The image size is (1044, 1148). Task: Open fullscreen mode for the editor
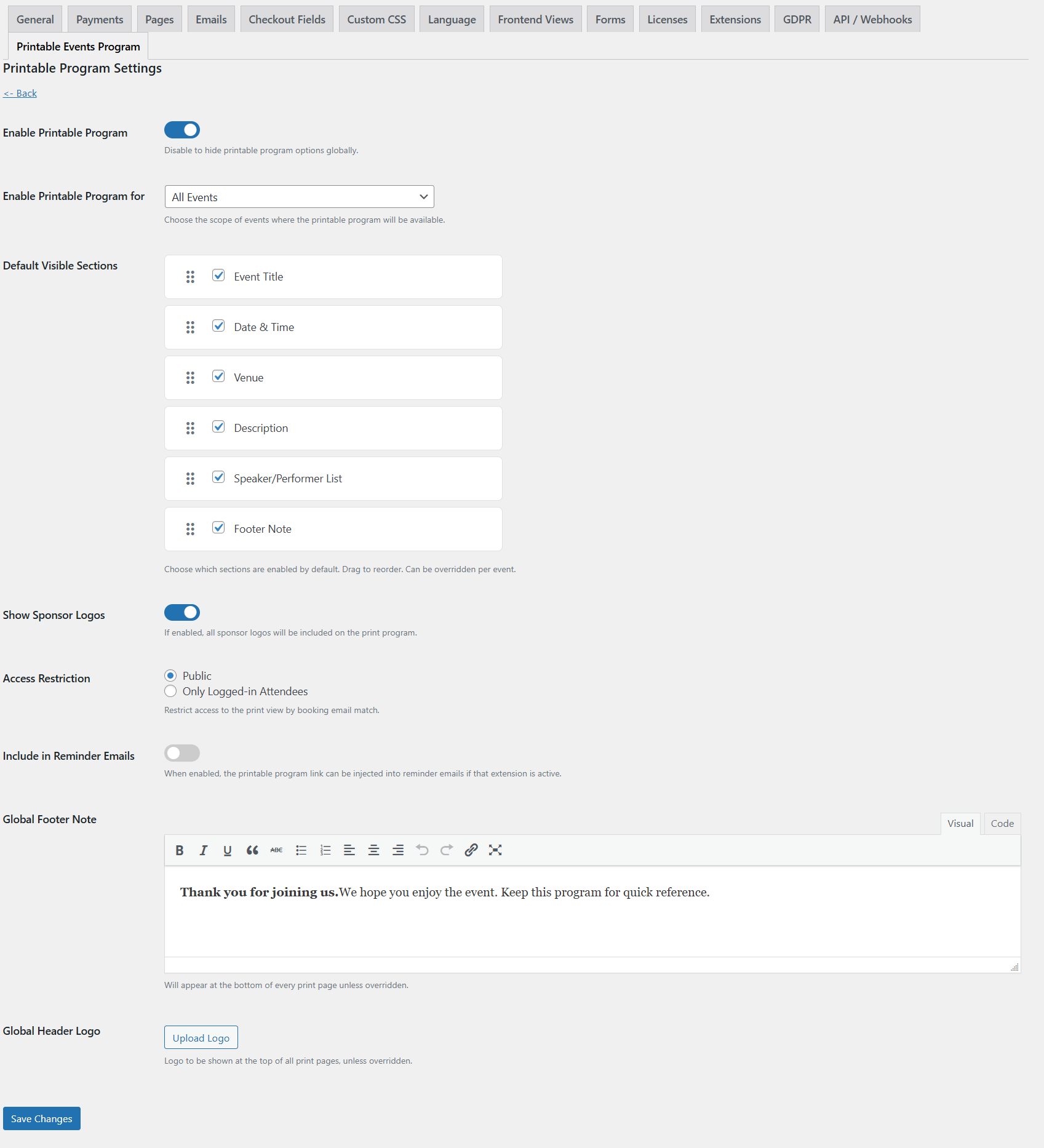pos(495,850)
